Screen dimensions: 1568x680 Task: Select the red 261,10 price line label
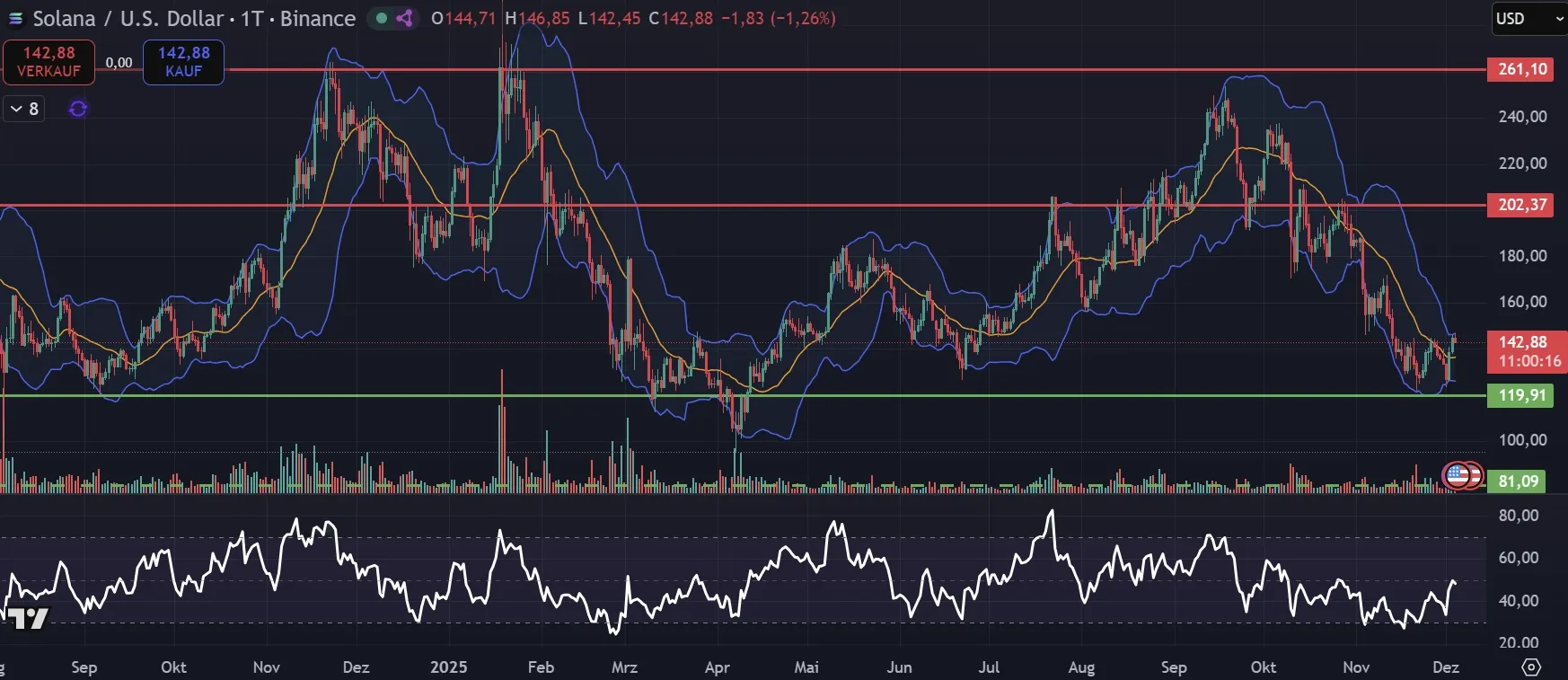coord(1522,69)
